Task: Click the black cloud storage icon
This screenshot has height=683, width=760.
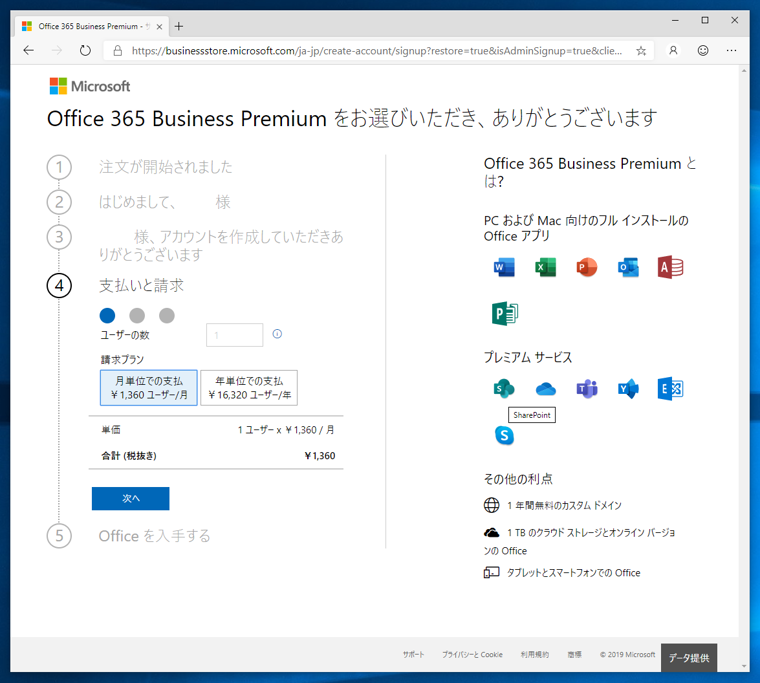Action: tap(491, 532)
